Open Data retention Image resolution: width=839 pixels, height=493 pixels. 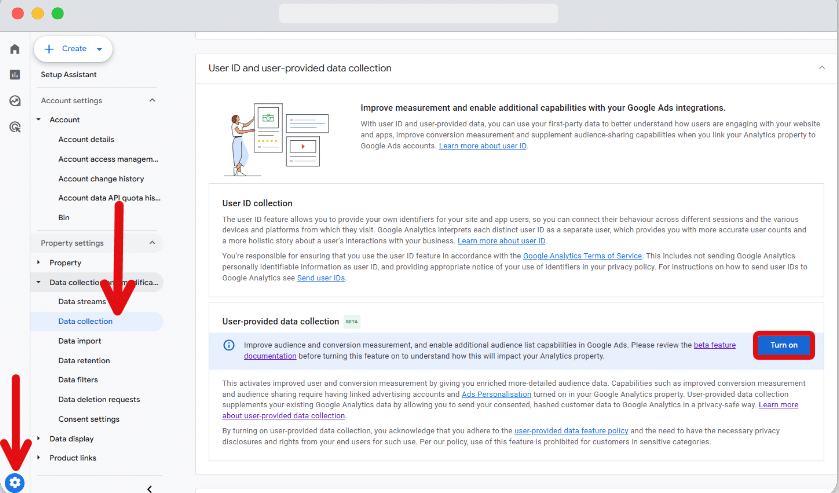84,360
